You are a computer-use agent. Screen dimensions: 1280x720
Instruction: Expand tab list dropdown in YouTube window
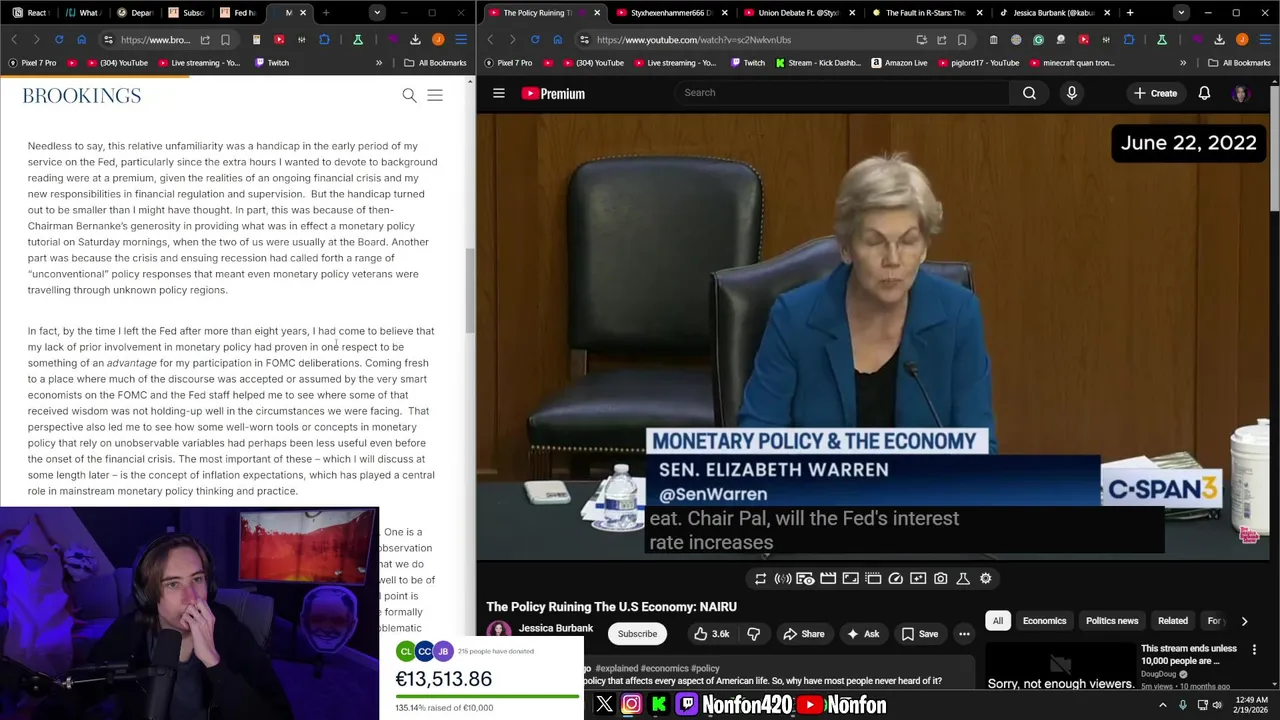click(x=1181, y=13)
